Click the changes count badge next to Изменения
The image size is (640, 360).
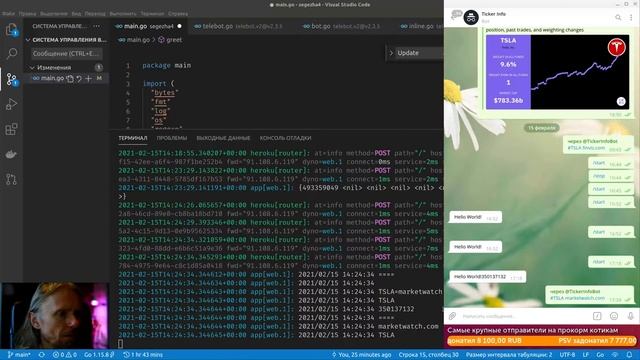[98, 67]
